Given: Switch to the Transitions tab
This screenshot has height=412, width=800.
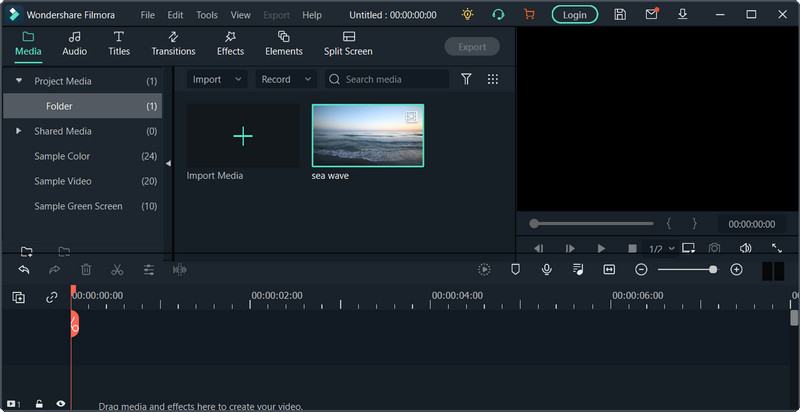Looking at the screenshot, I should tap(173, 44).
